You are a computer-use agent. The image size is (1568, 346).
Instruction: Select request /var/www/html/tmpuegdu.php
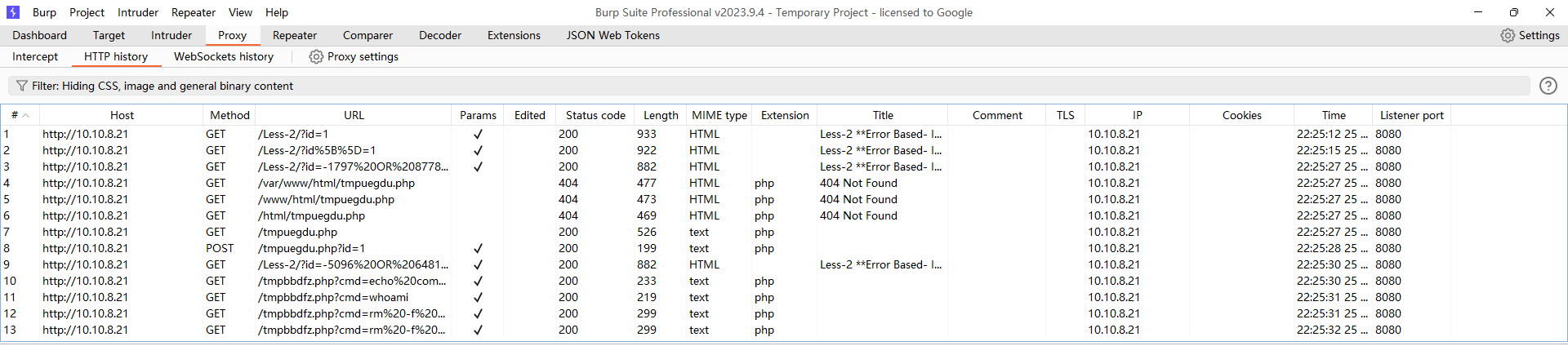coord(336,183)
